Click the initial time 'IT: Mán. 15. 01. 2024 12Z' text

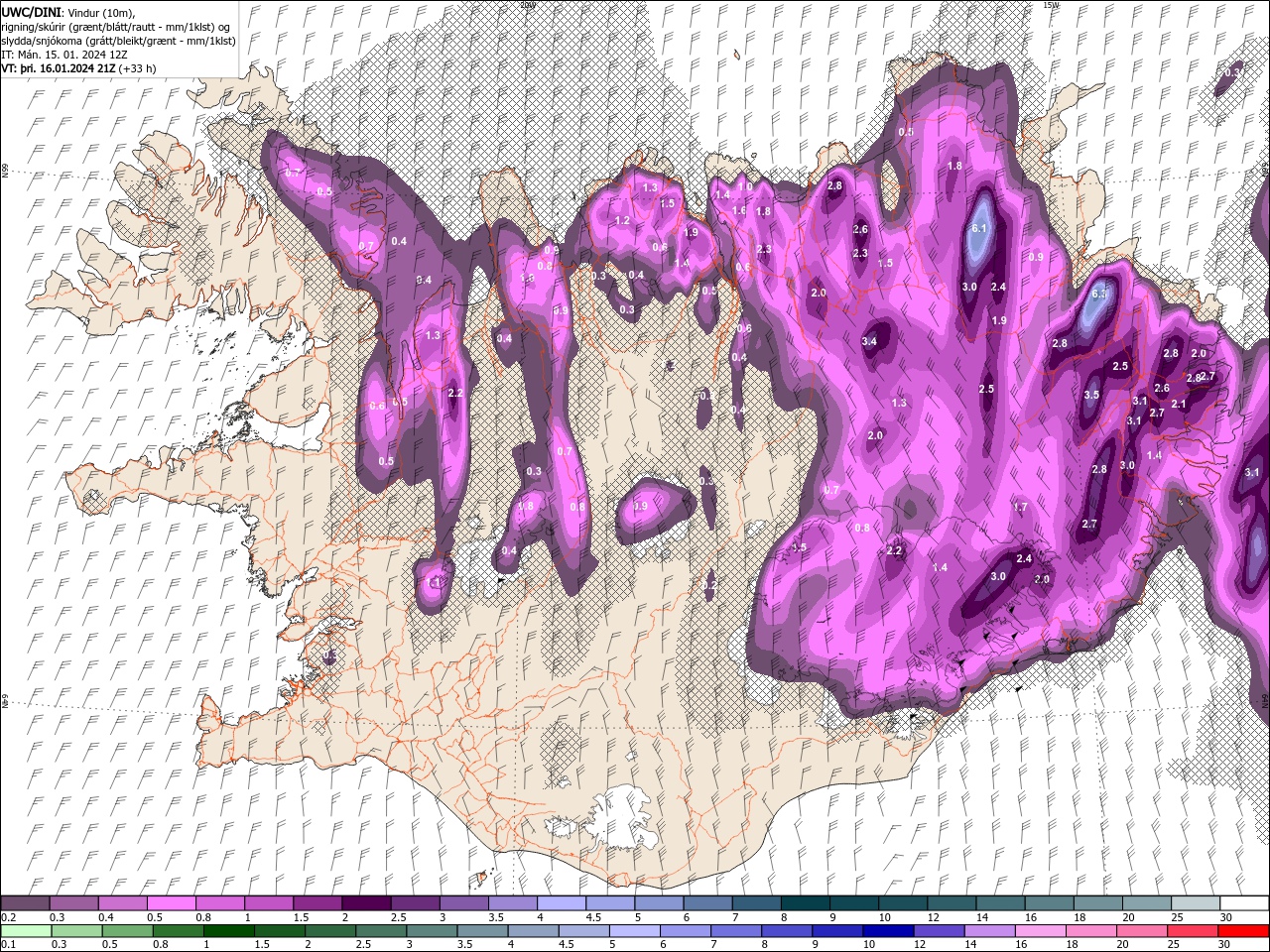(66, 55)
